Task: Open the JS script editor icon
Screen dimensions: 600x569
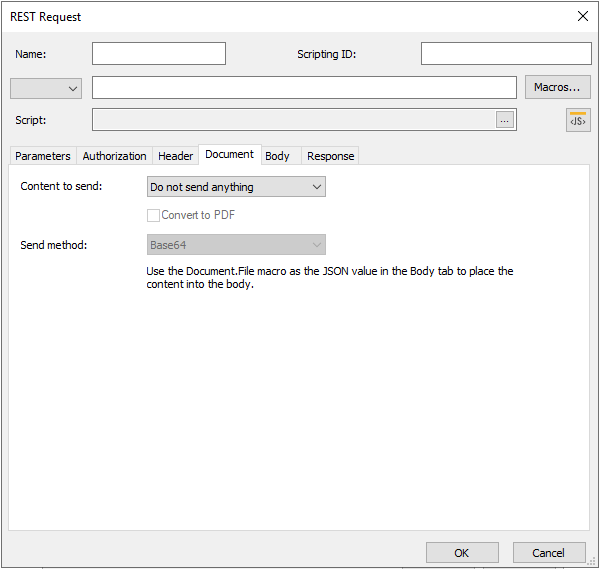Action: (578, 120)
